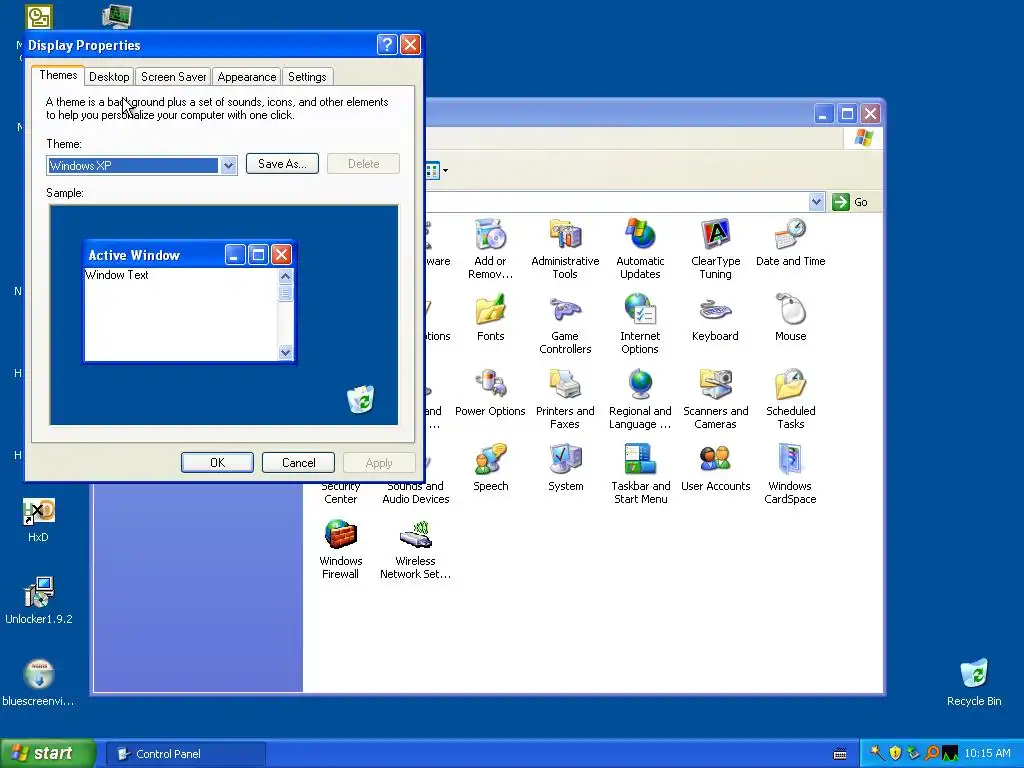Open Wireless Network Setup Wizard icon

[x=415, y=535]
